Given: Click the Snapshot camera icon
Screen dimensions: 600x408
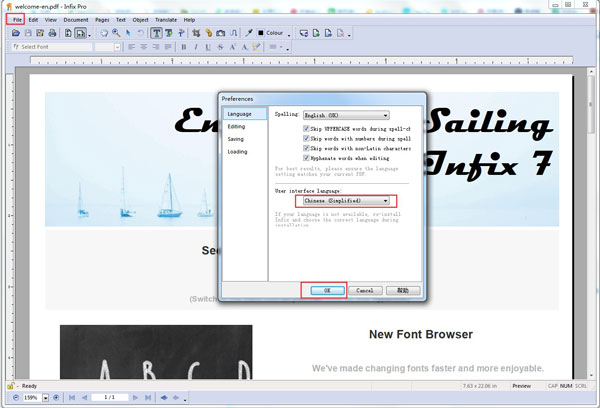Looking at the screenshot, I should coord(221,33).
